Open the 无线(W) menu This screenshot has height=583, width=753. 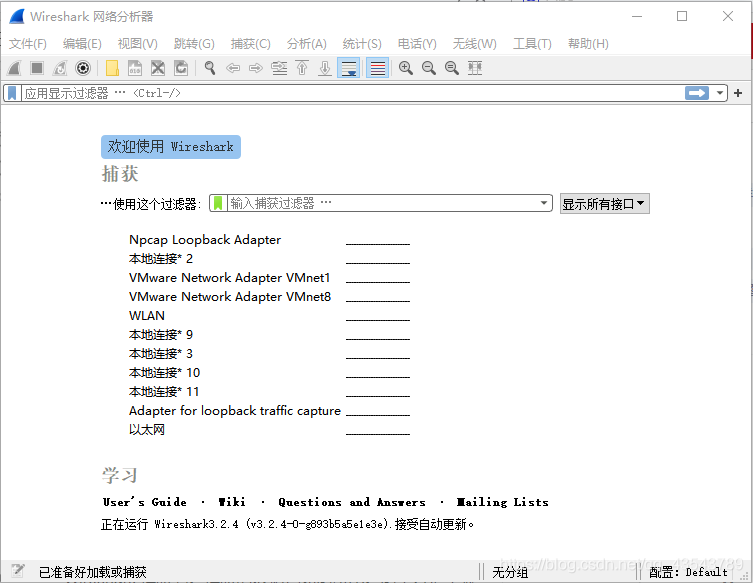pos(474,44)
